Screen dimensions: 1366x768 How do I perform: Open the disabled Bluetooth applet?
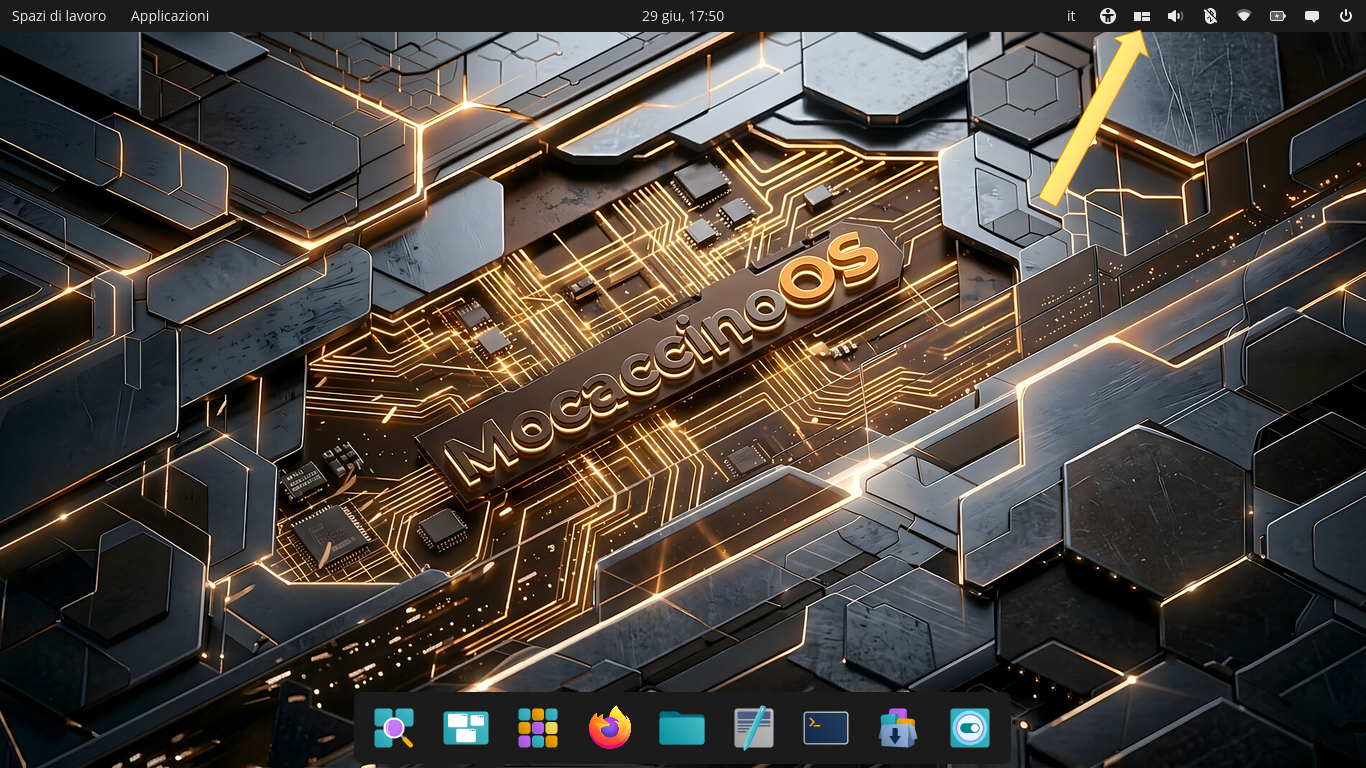(x=1210, y=16)
